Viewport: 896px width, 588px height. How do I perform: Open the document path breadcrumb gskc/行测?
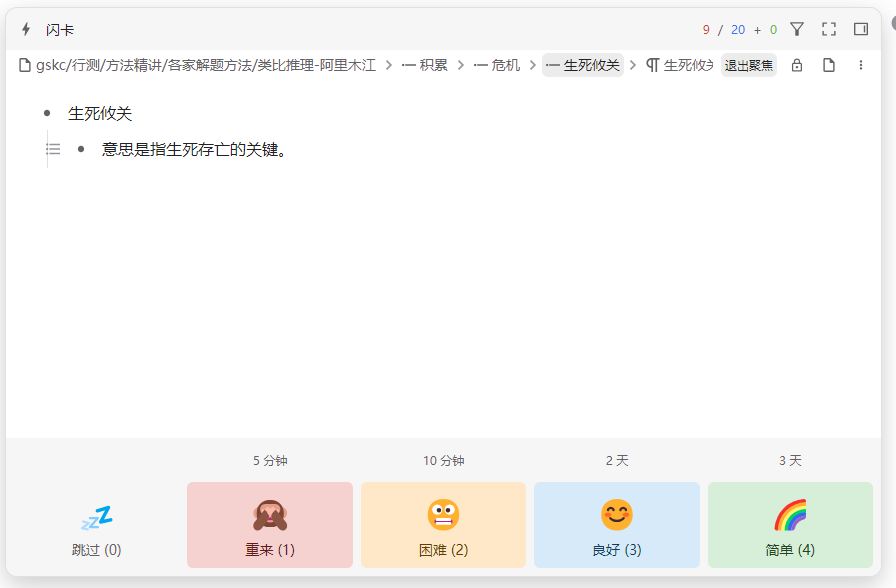tap(198, 65)
